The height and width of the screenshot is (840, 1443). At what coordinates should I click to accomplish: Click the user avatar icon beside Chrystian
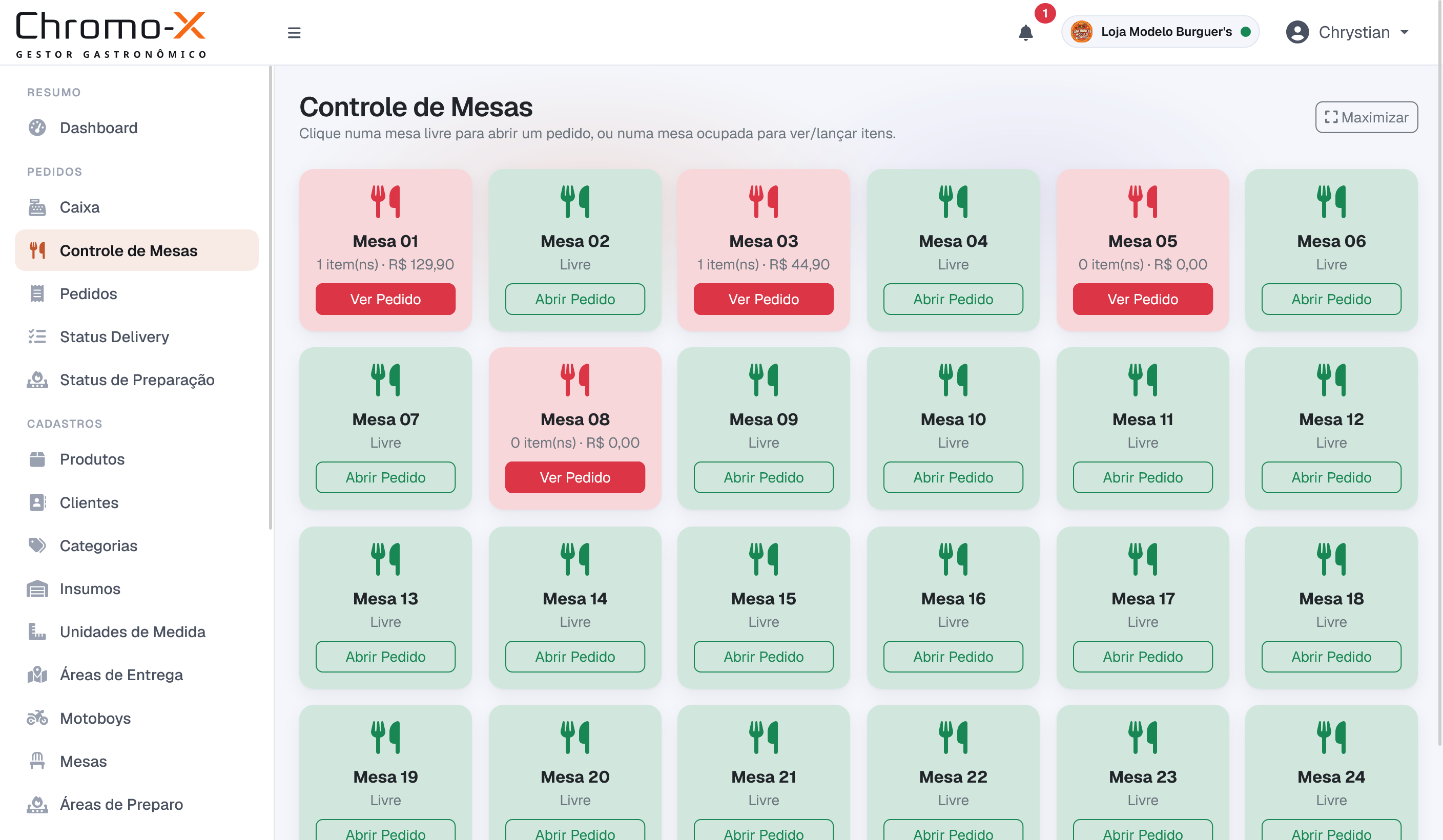1297,32
